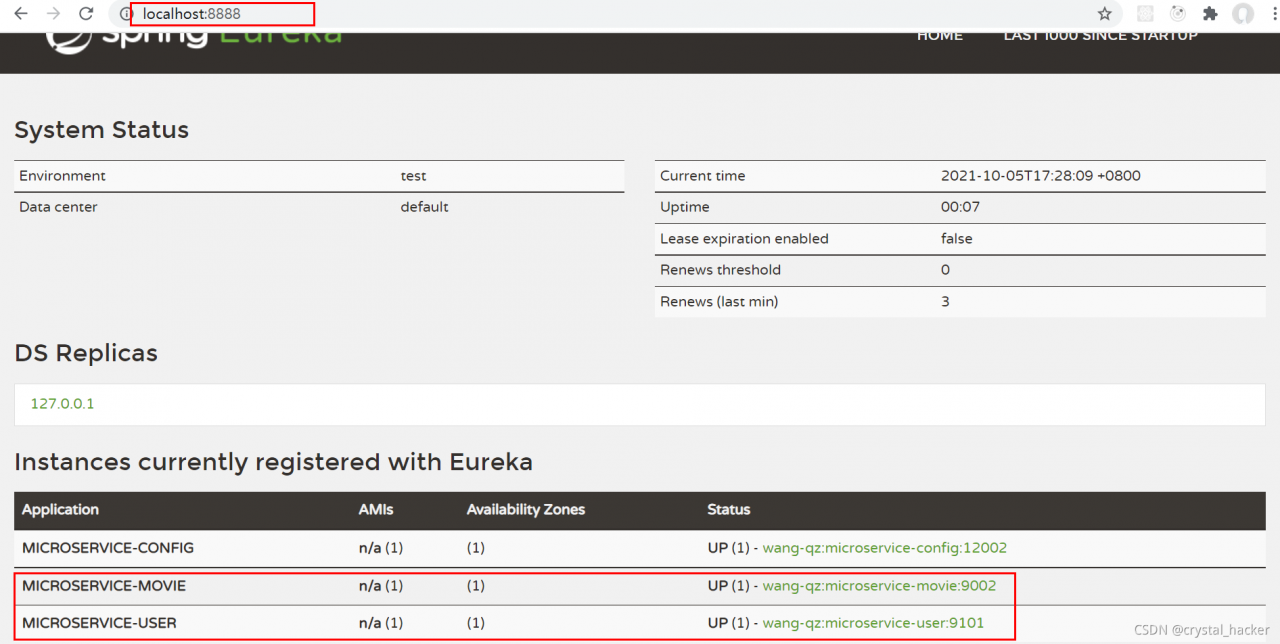The width and height of the screenshot is (1280, 644).
Task: Click n/a (1) AMIs cell for MICROSERVICE-CONFIG
Action: [381, 548]
